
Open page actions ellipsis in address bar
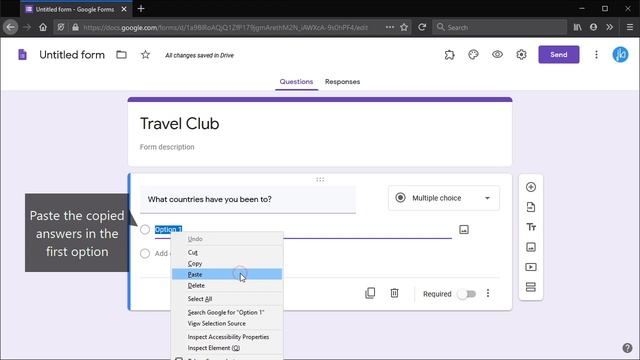click(x=390, y=27)
